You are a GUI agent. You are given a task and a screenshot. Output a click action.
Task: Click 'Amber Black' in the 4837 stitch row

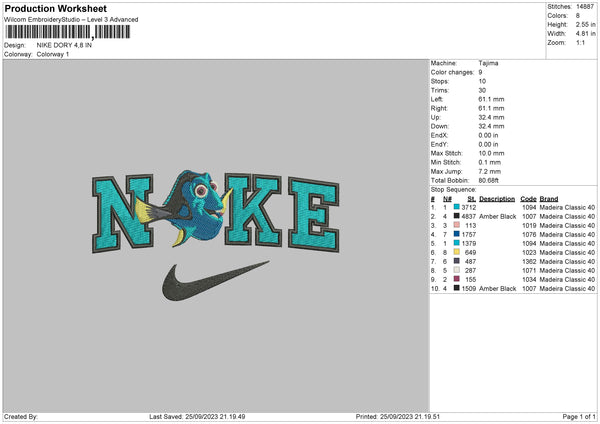[x=497, y=216]
